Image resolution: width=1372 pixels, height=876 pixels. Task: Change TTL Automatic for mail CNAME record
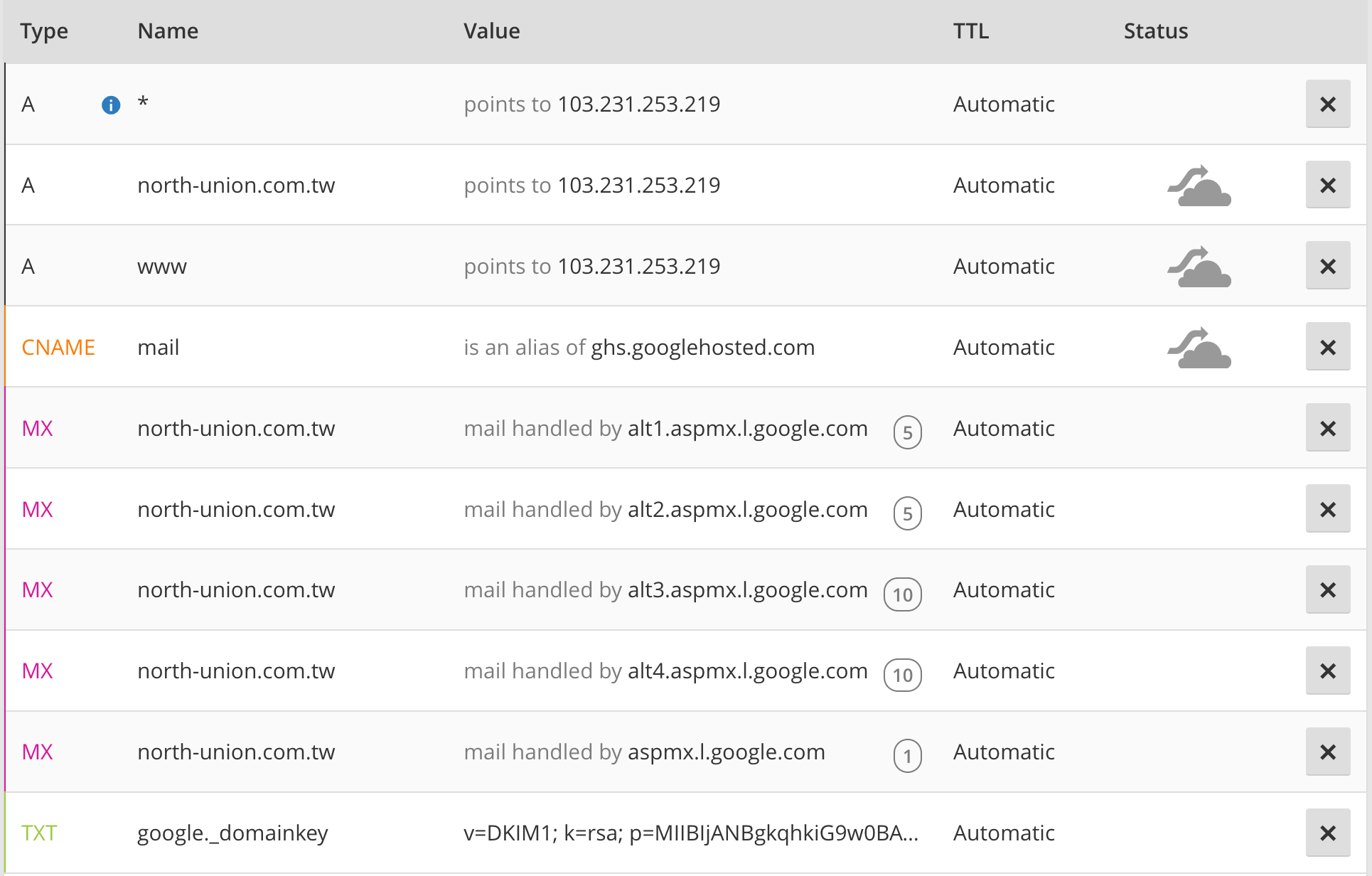(1003, 348)
